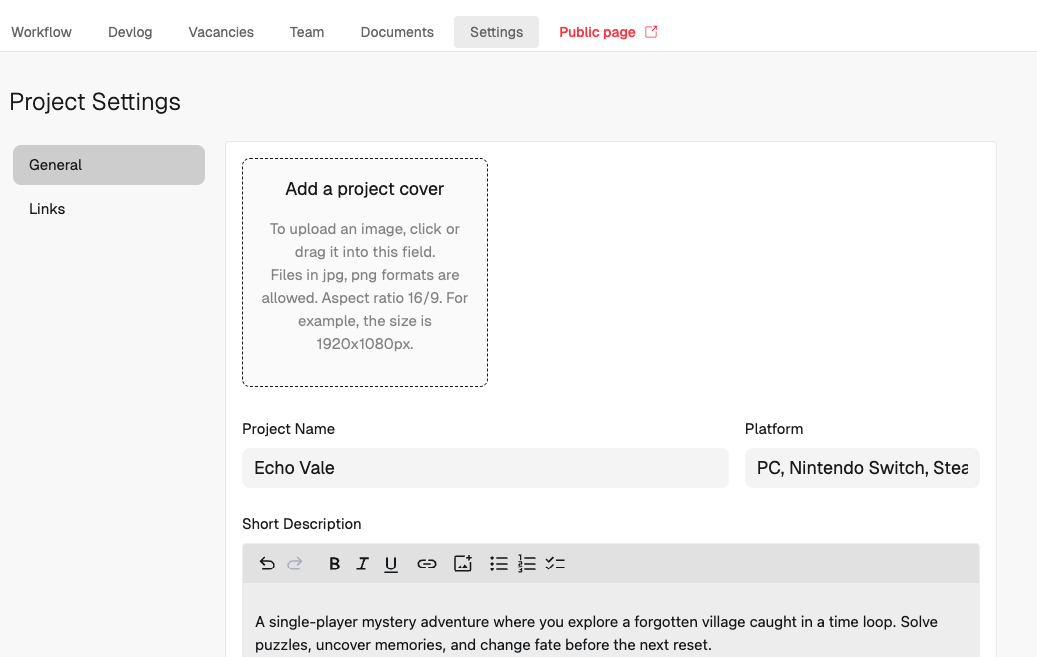
Task: Apply italic formatting using the toolbar icon
Action: tap(362, 563)
